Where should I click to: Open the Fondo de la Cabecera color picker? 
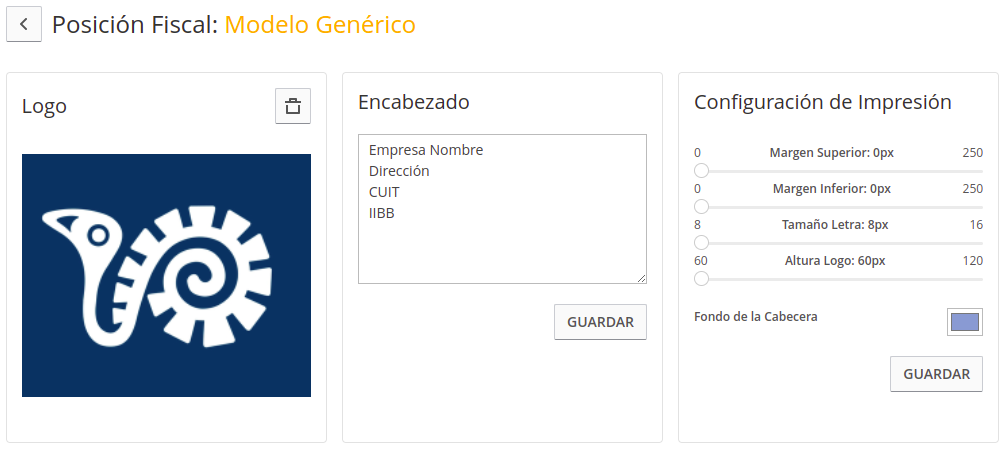point(965,322)
